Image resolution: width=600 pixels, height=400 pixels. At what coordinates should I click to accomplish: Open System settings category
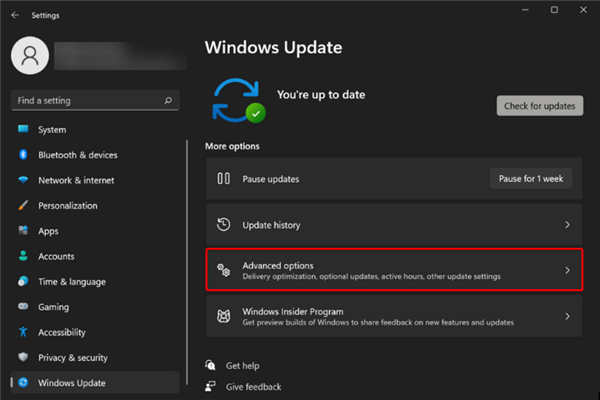coord(95,130)
